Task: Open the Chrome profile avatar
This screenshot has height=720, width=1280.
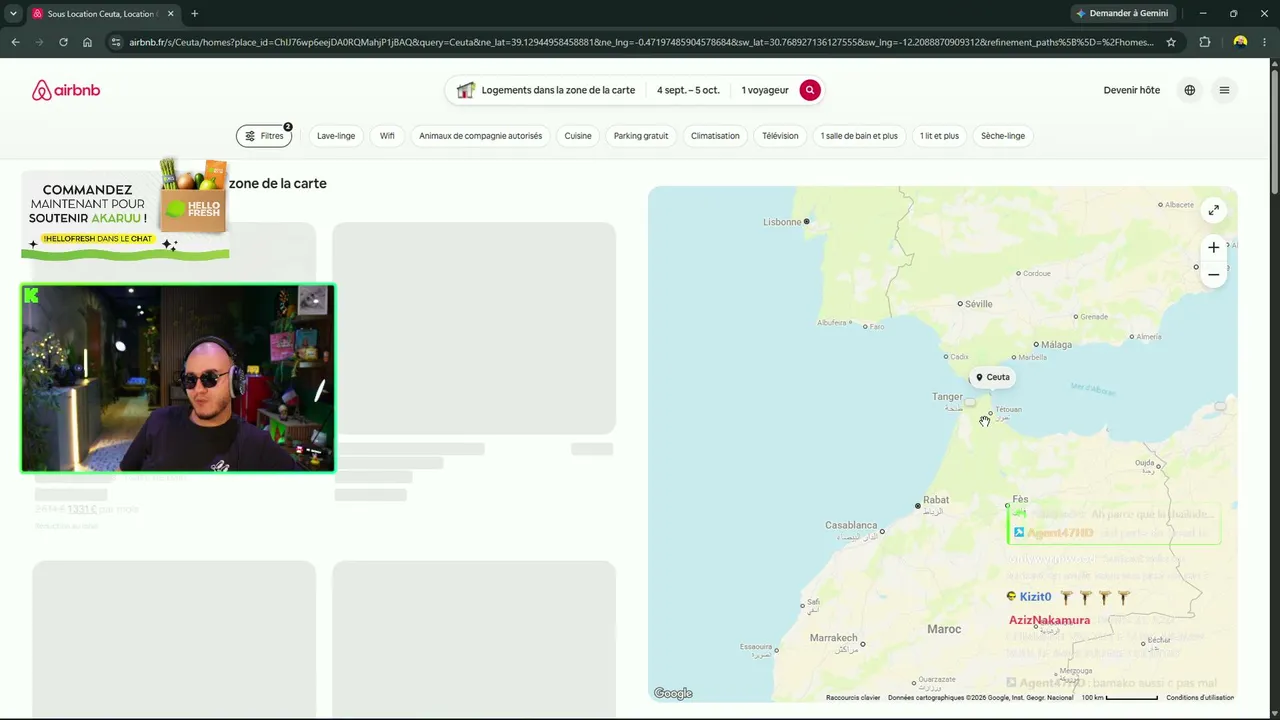Action: pyautogui.click(x=1240, y=42)
